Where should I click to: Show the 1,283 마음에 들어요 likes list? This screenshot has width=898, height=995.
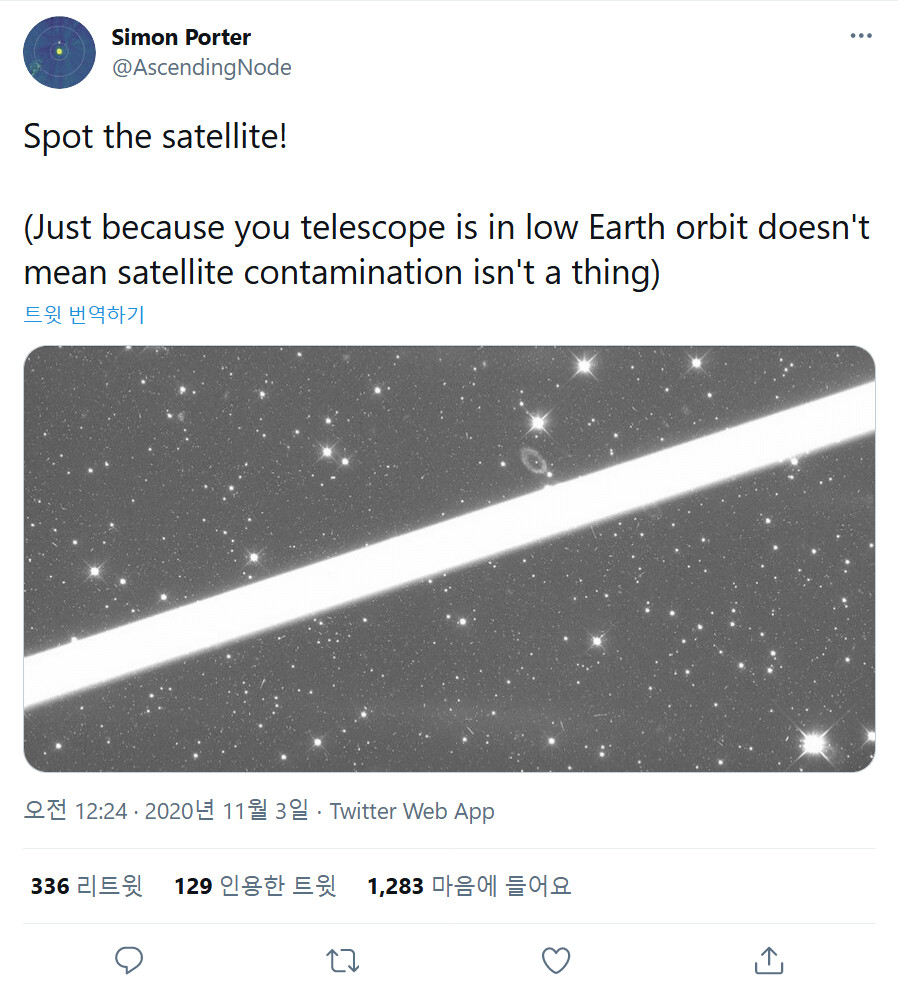point(469,886)
